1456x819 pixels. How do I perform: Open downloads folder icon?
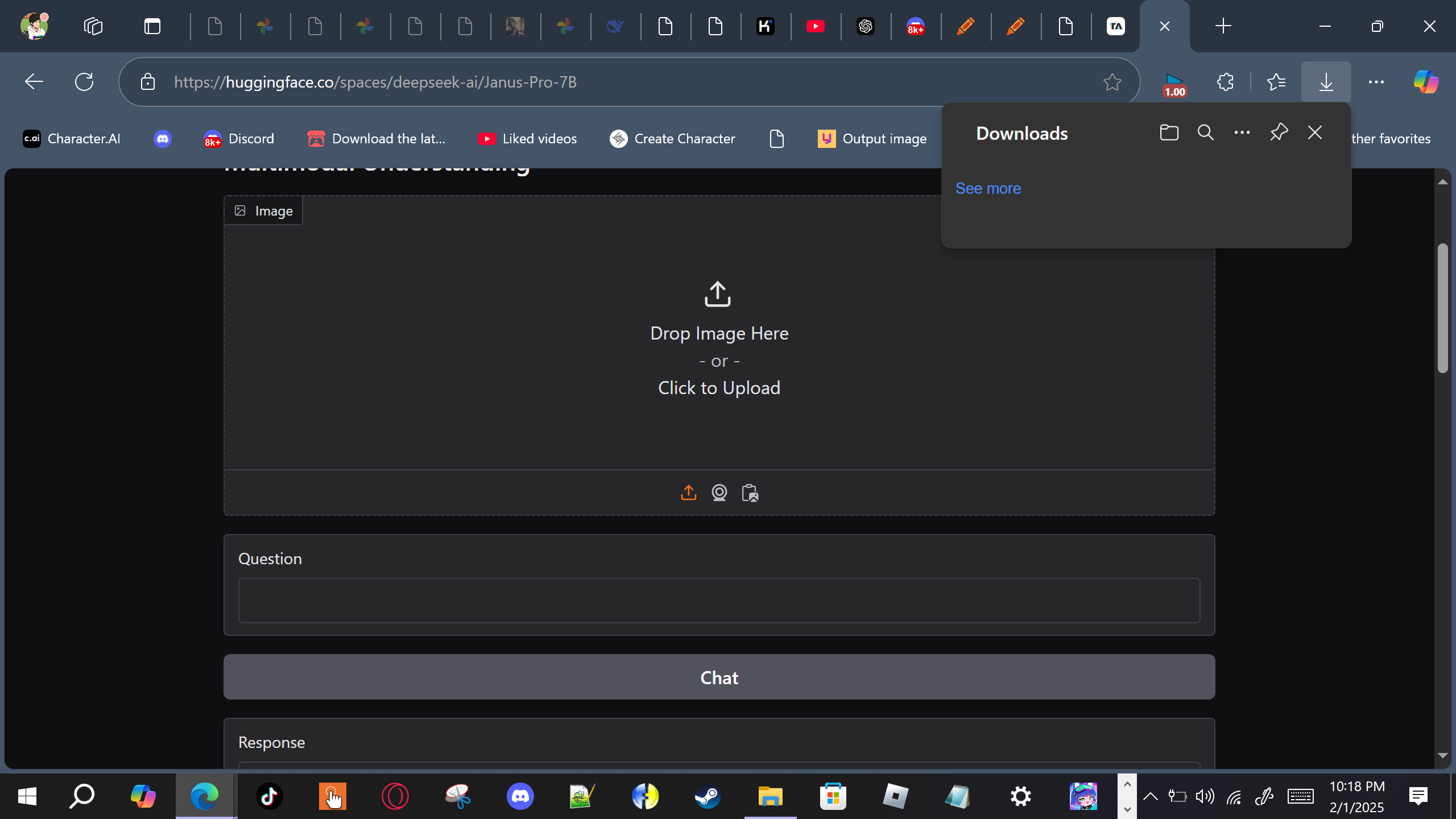pos(1169,133)
